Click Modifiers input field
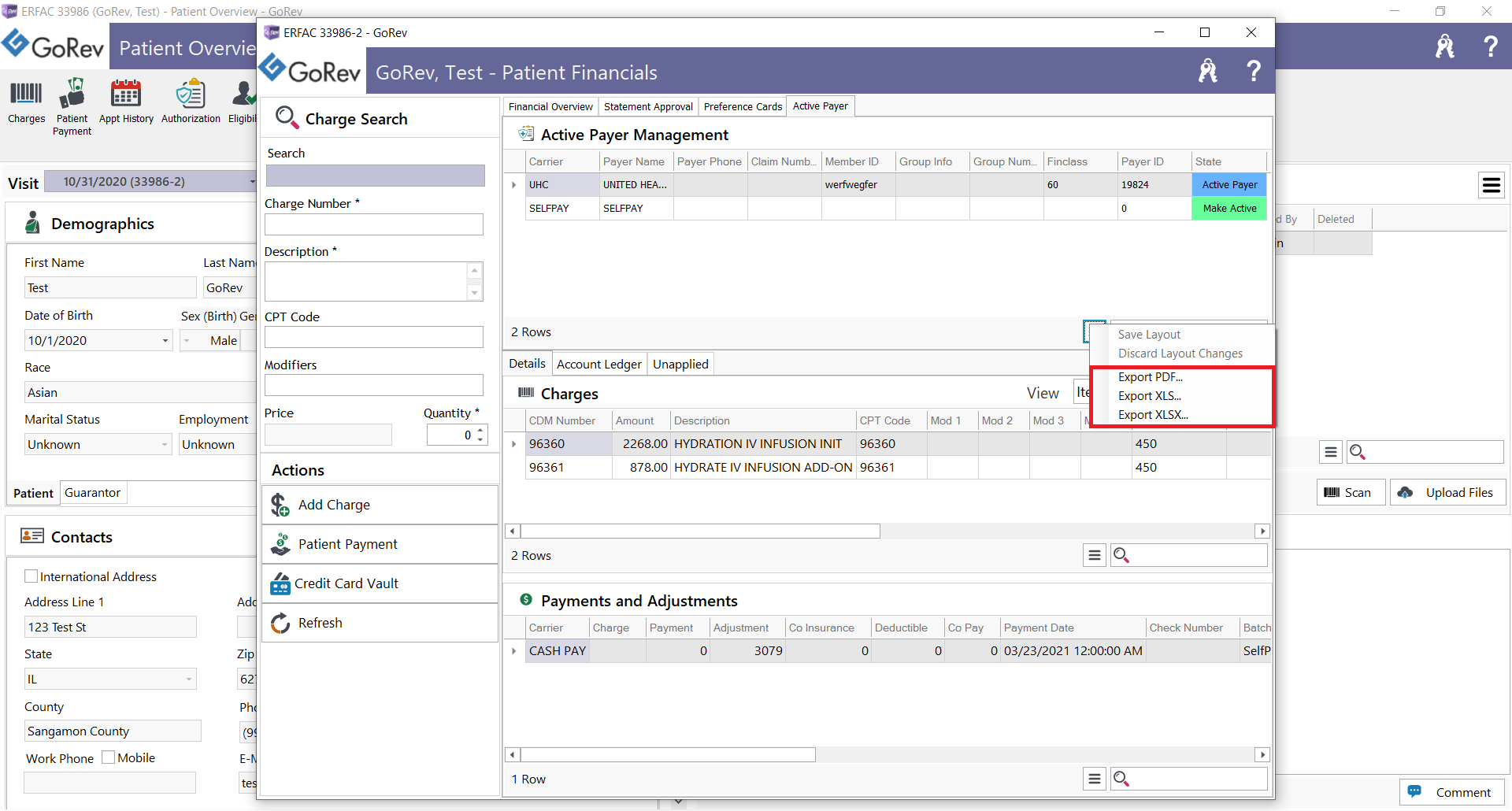The width and height of the screenshot is (1512, 811). tap(374, 385)
